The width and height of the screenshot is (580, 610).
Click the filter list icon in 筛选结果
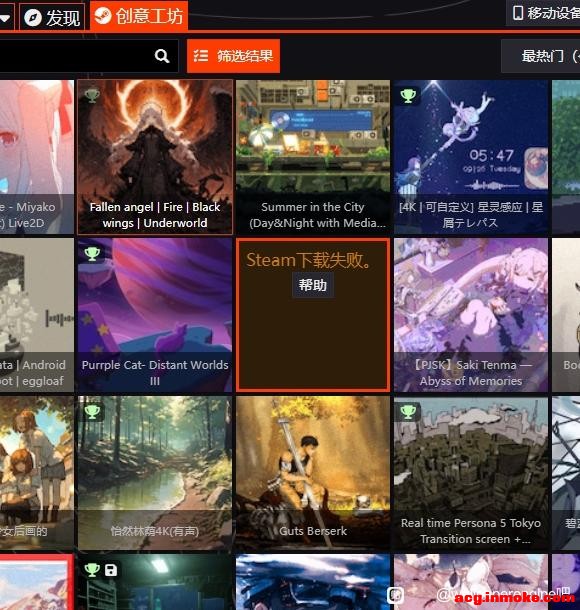pyautogui.click(x=201, y=56)
